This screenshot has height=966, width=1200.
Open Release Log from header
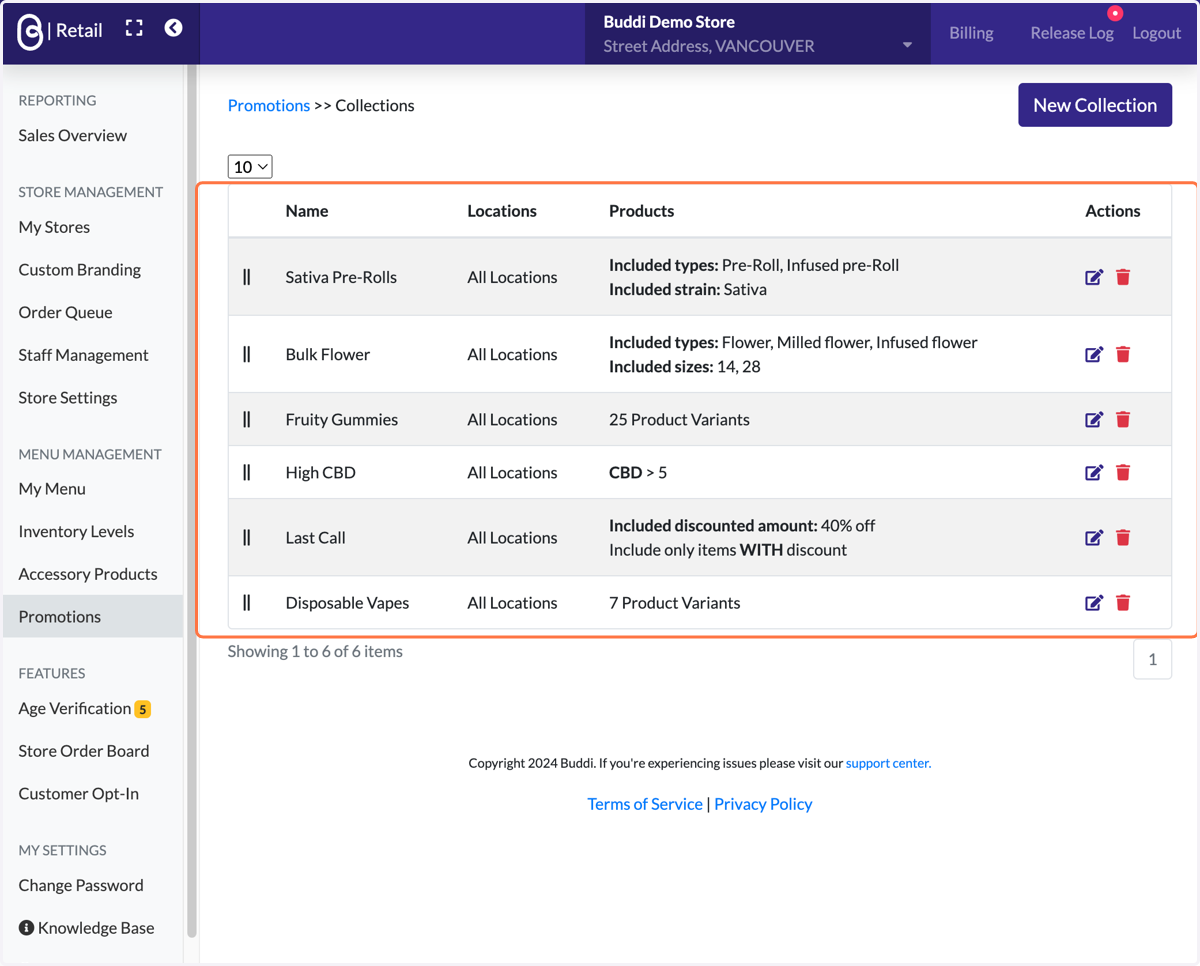[x=1072, y=33]
